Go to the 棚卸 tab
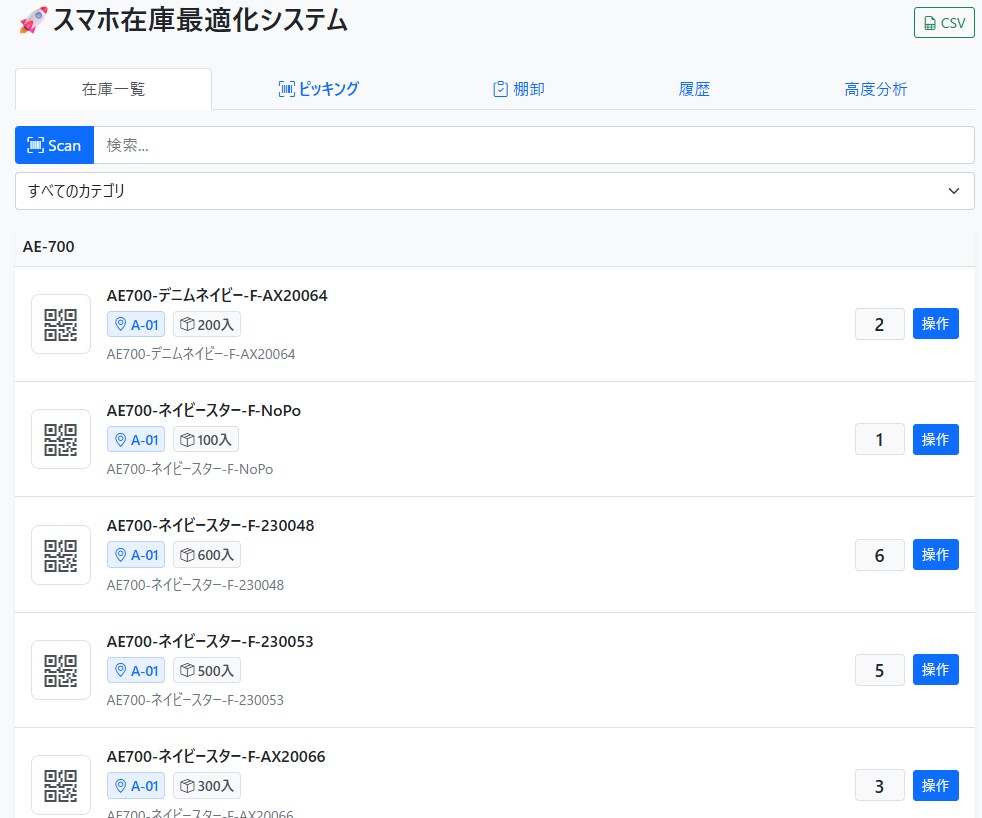The image size is (982, 818). coord(519,89)
